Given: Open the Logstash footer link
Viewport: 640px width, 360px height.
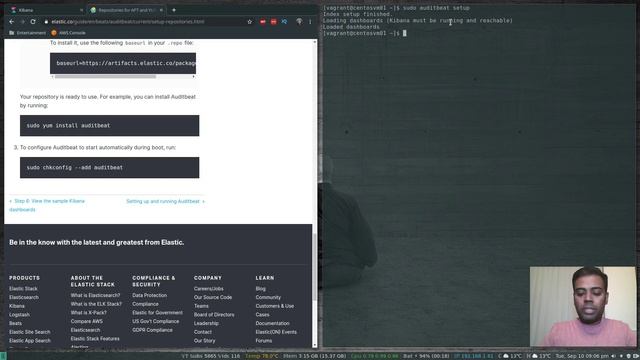Looking at the screenshot, I should pyautogui.click(x=19, y=315).
